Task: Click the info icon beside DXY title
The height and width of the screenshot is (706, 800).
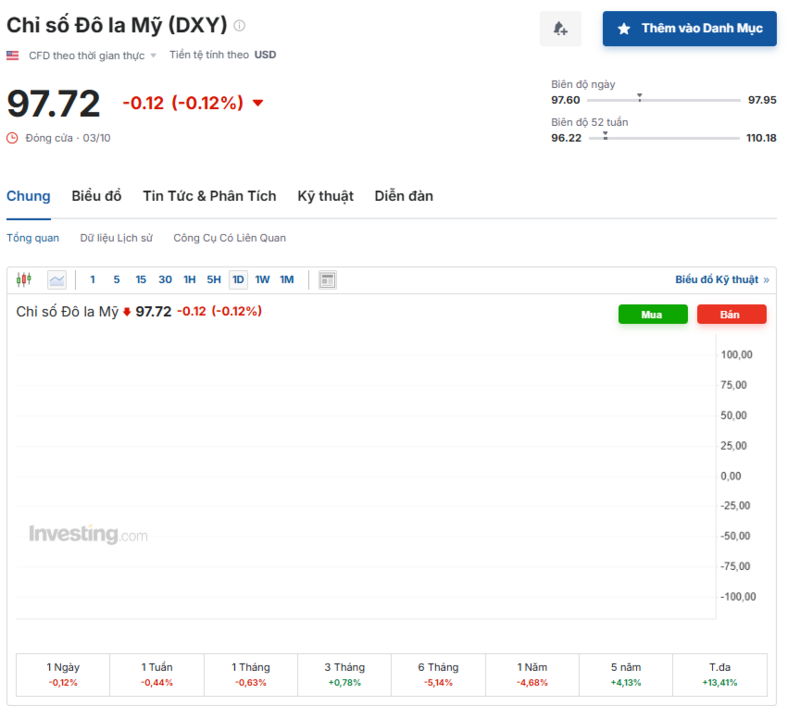Action: 239,25
